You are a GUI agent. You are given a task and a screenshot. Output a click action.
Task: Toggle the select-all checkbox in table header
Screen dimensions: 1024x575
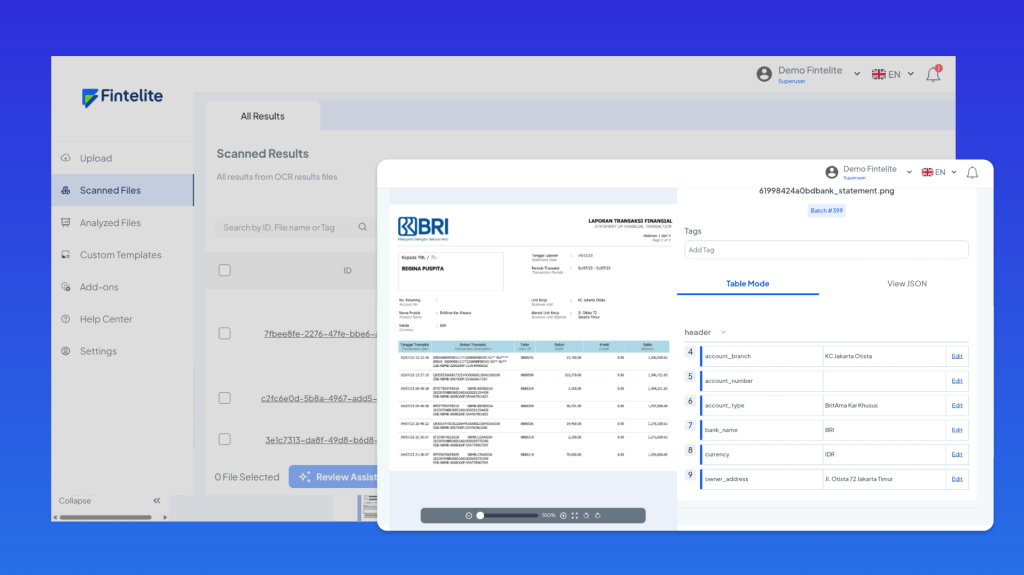[x=225, y=270]
